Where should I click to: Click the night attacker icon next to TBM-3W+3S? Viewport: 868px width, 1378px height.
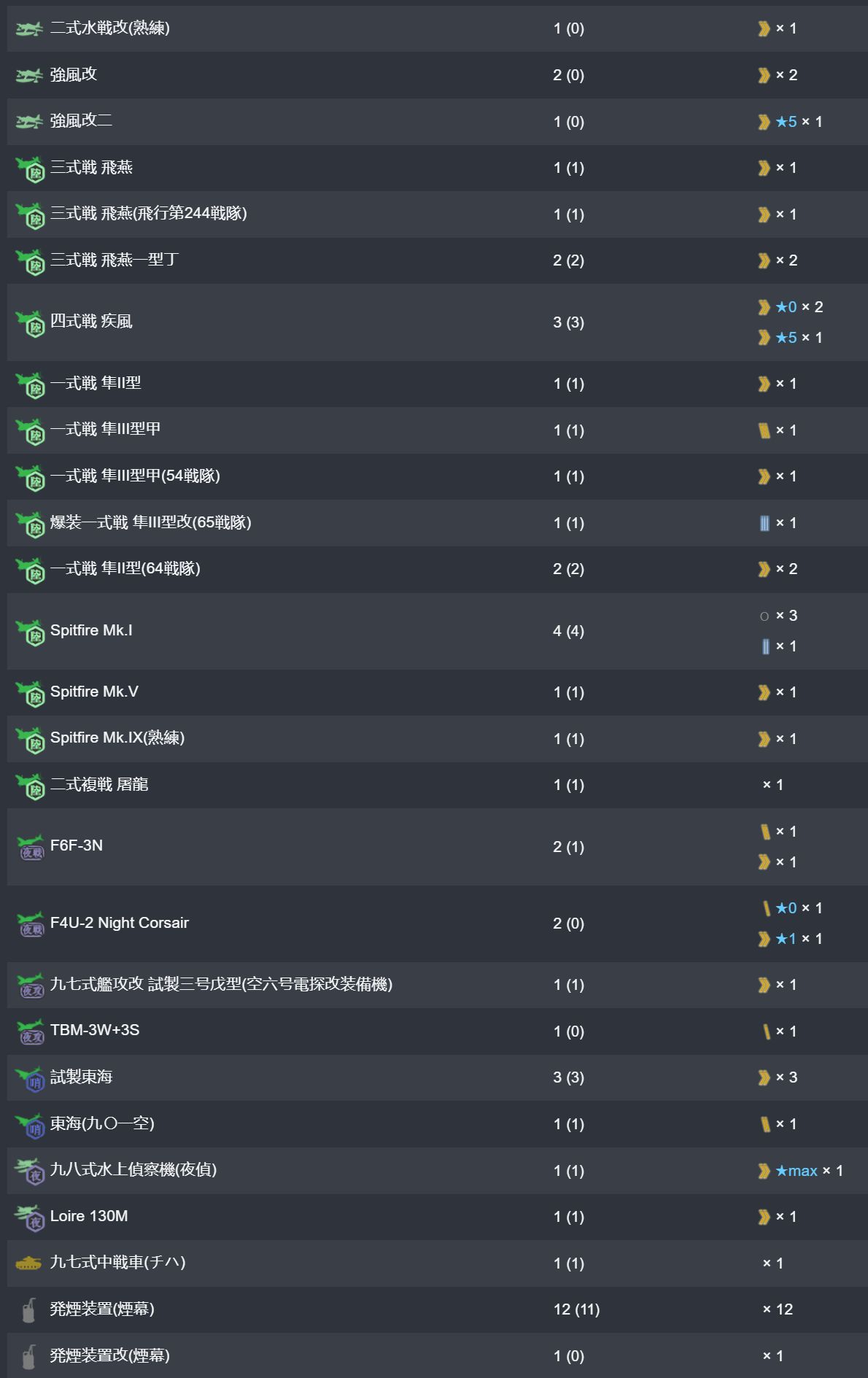31,1032
